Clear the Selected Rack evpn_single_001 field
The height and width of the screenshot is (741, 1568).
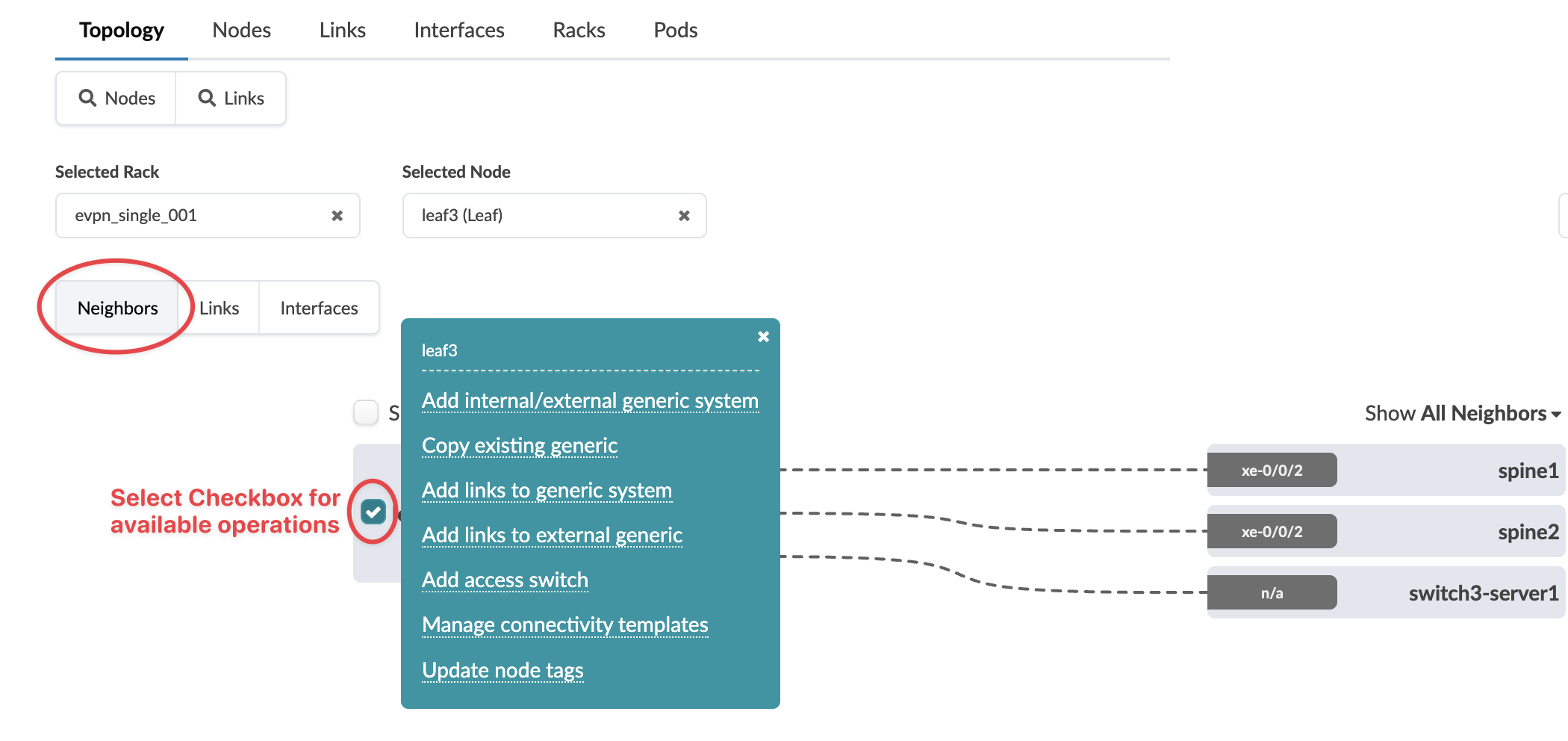click(x=337, y=216)
